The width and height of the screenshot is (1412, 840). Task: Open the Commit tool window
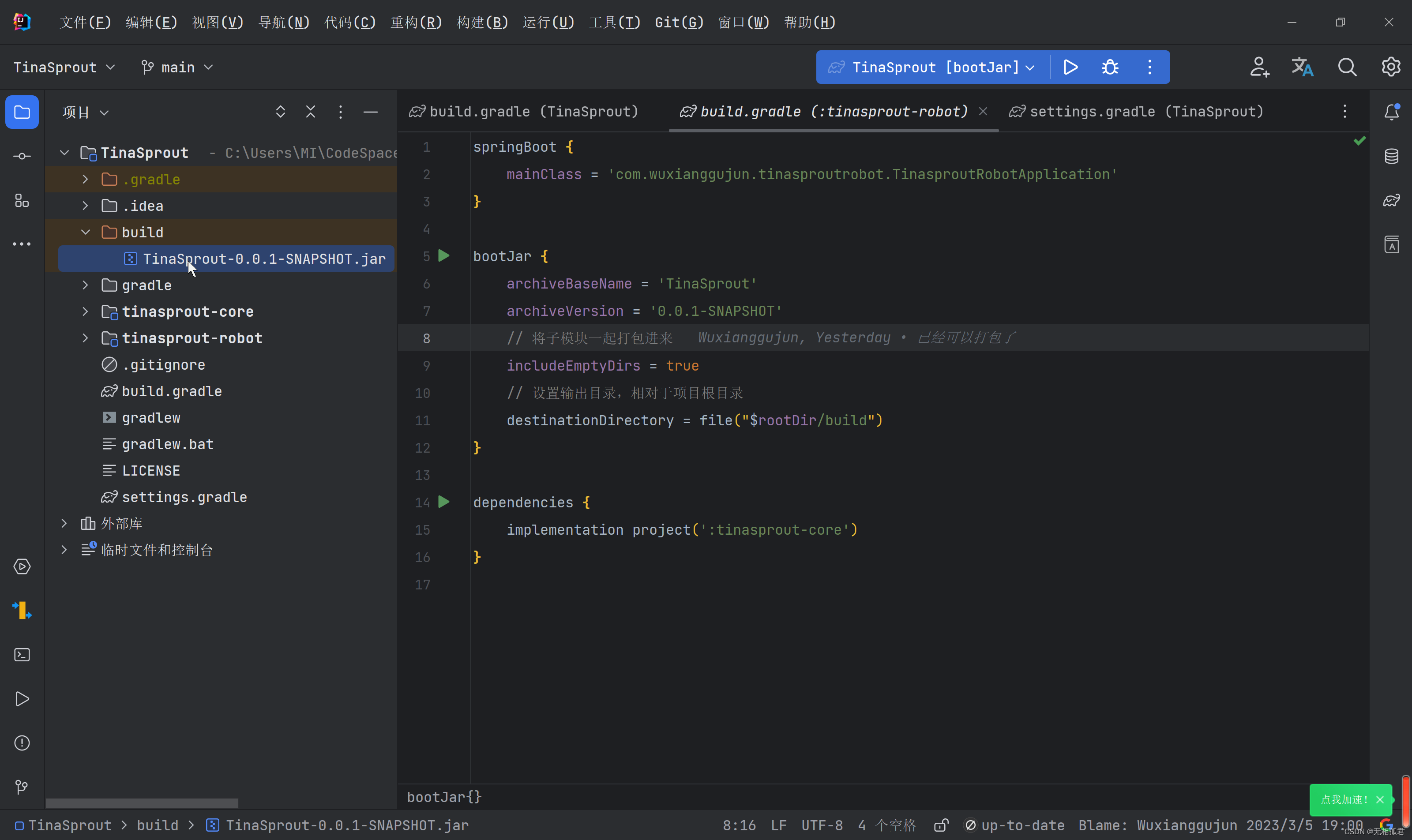22,156
